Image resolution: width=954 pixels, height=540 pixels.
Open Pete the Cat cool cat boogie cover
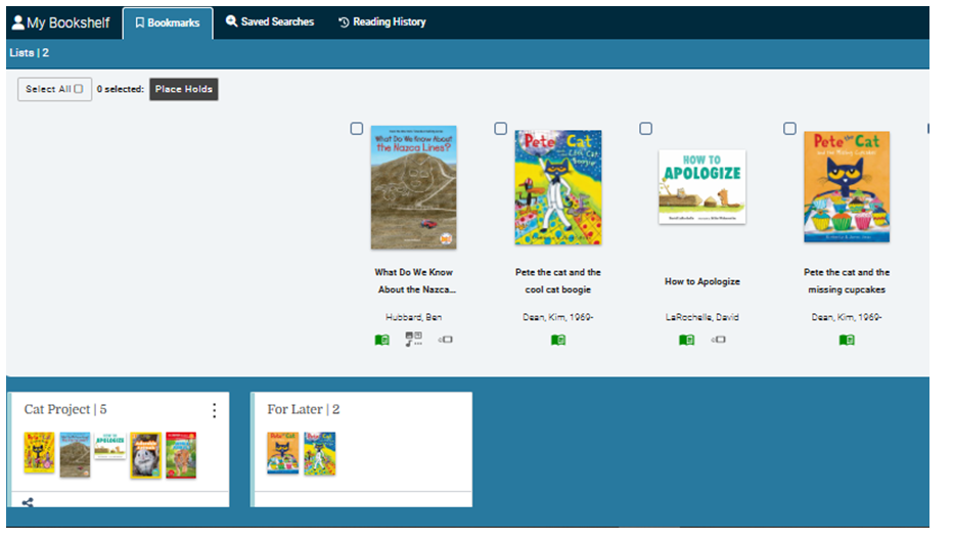pyautogui.click(x=558, y=187)
